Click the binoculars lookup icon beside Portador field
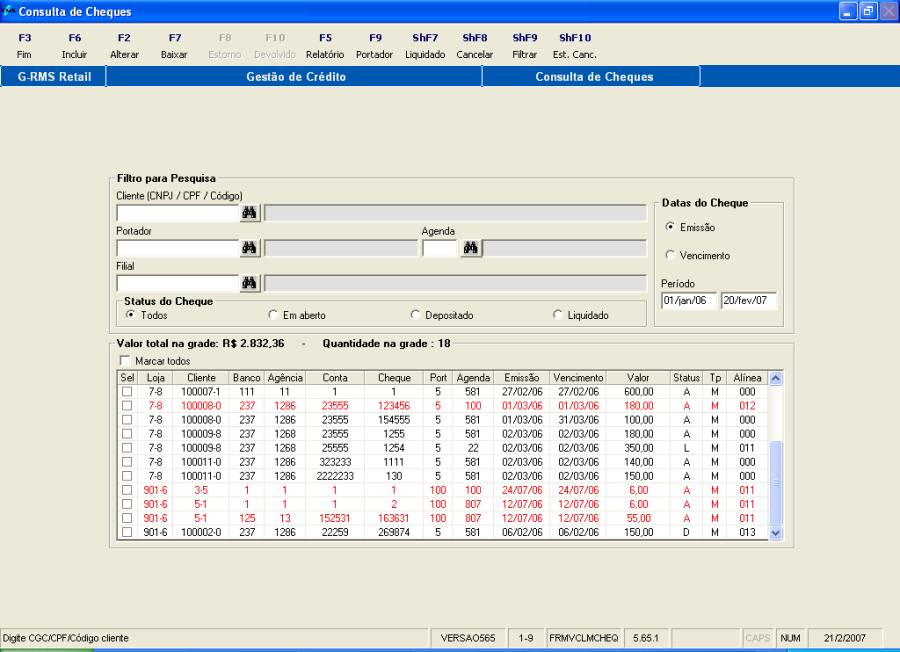This screenshot has width=900, height=652. pyautogui.click(x=250, y=248)
